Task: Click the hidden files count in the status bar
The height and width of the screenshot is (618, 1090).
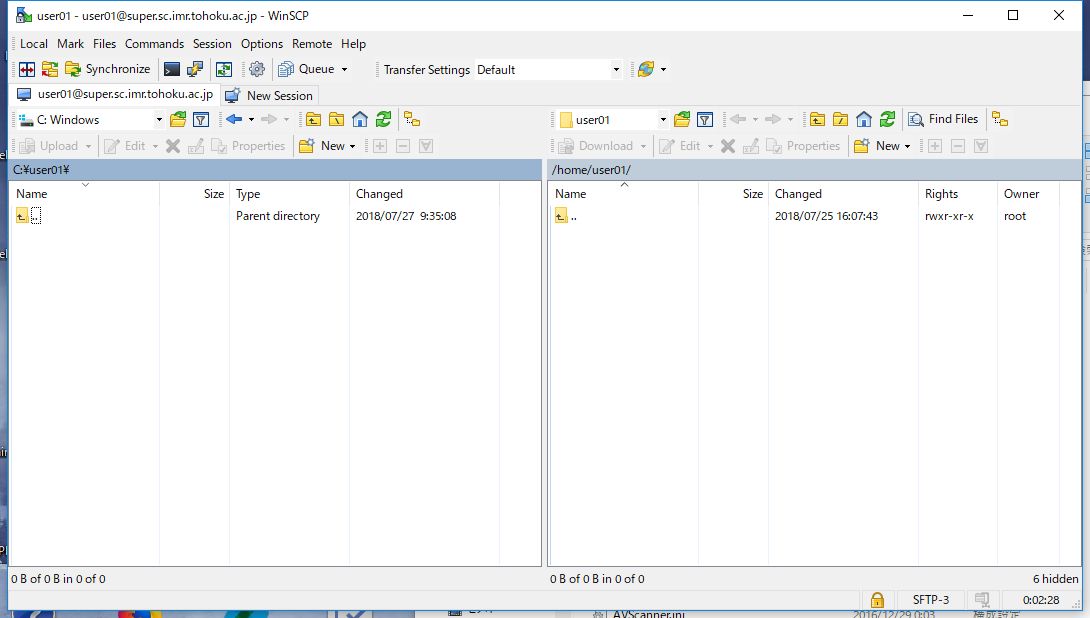Action: 1054,578
